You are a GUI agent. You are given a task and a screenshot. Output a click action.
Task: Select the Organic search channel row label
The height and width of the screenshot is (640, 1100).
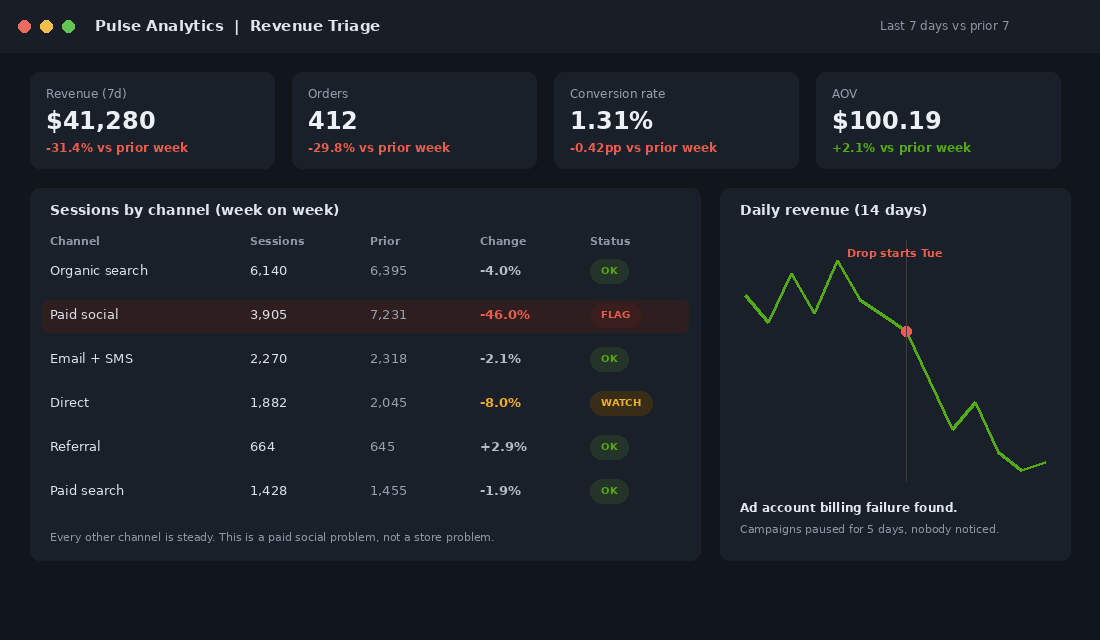[99, 271]
